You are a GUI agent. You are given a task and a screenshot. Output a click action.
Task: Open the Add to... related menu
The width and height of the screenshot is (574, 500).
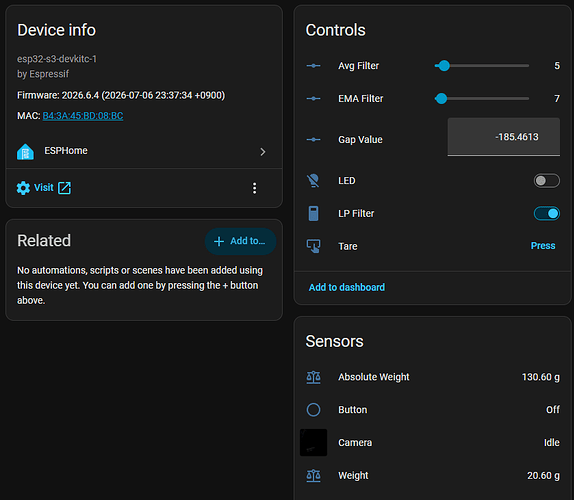(x=240, y=241)
